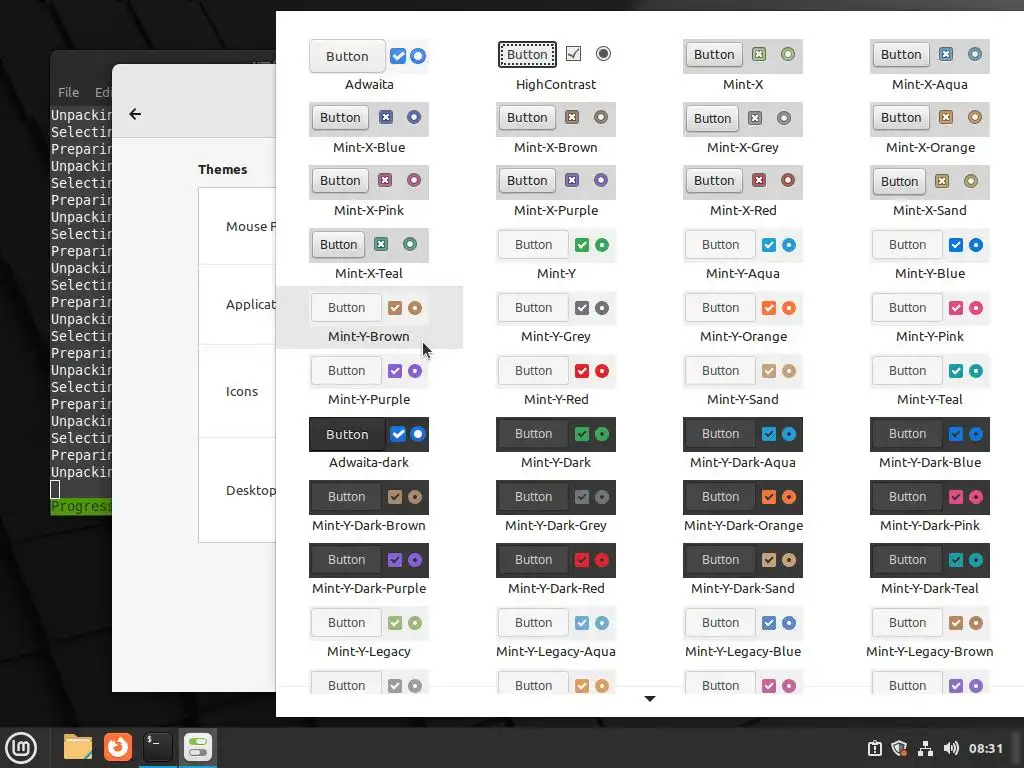
Task: Select the Mint-X-Pink theme
Action: (x=369, y=192)
